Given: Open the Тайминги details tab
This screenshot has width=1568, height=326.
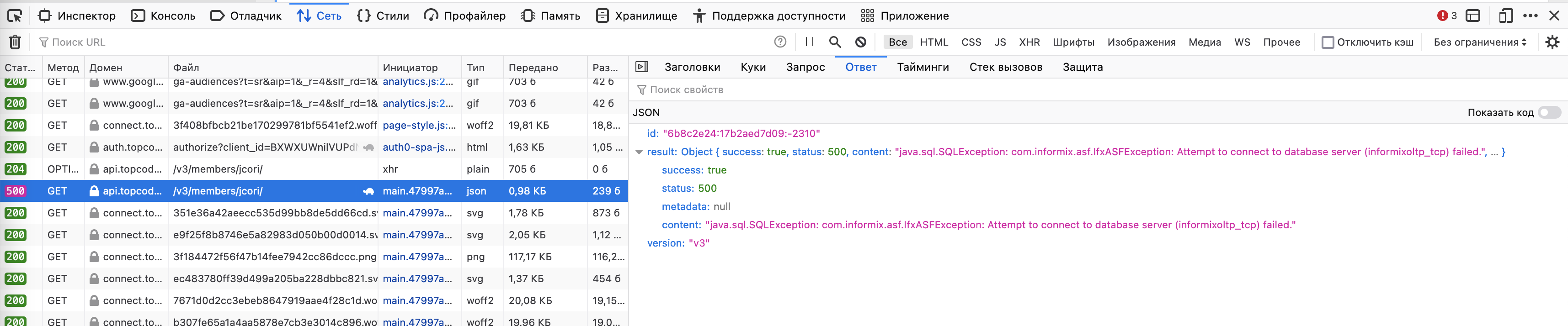Looking at the screenshot, I should [923, 67].
